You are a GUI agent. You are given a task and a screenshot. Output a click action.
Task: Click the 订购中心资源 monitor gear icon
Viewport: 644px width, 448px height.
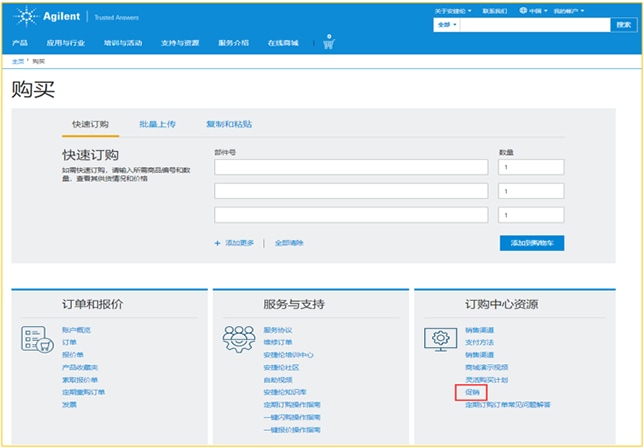pyautogui.click(x=440, y=339)
